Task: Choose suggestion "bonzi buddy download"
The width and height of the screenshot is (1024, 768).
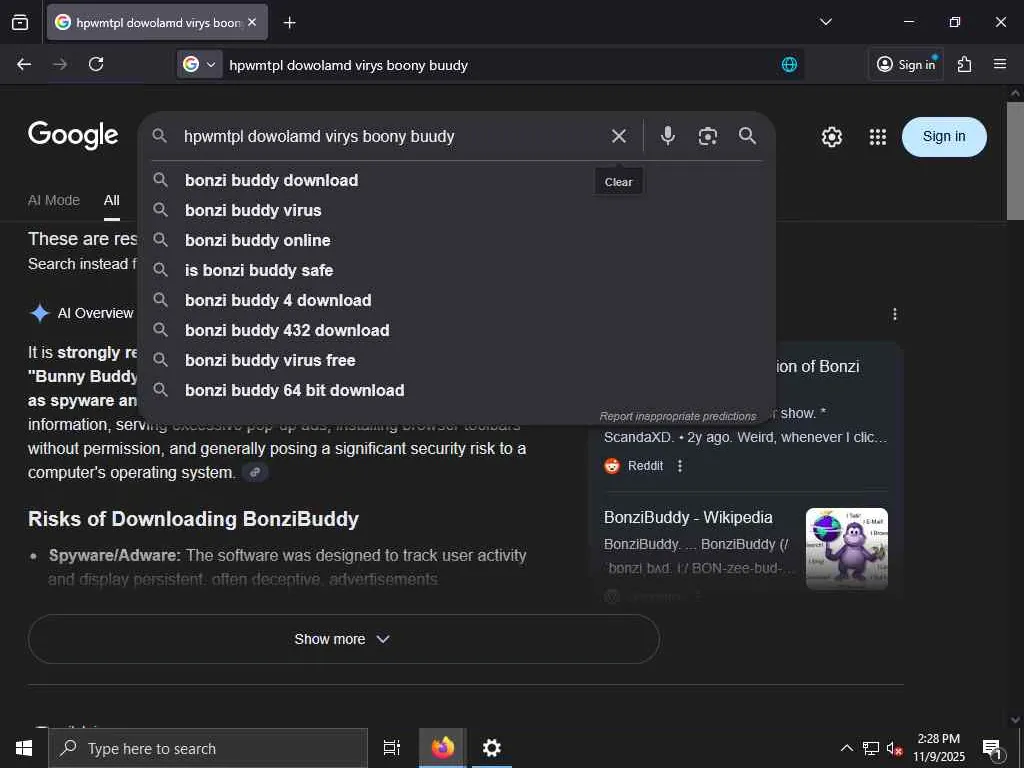Action: click(x=457, y=180)
